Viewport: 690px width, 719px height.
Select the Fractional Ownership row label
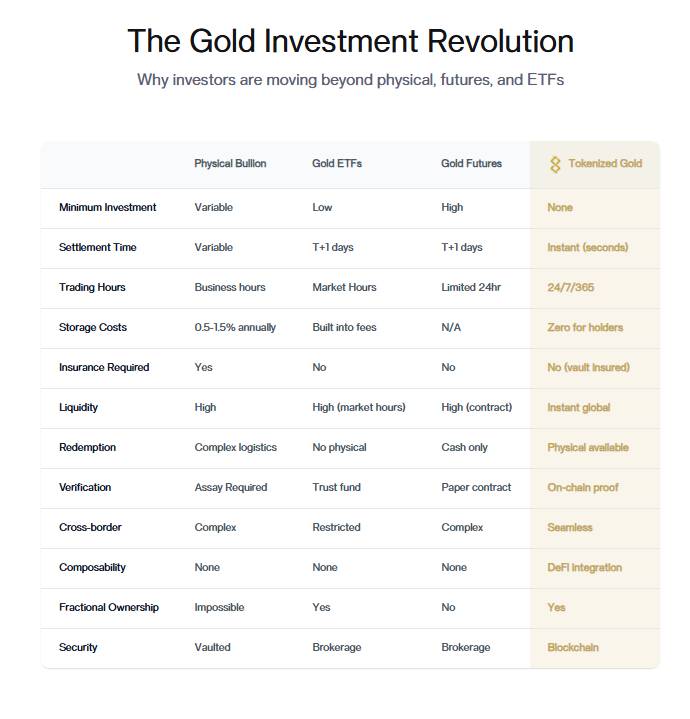108,608
